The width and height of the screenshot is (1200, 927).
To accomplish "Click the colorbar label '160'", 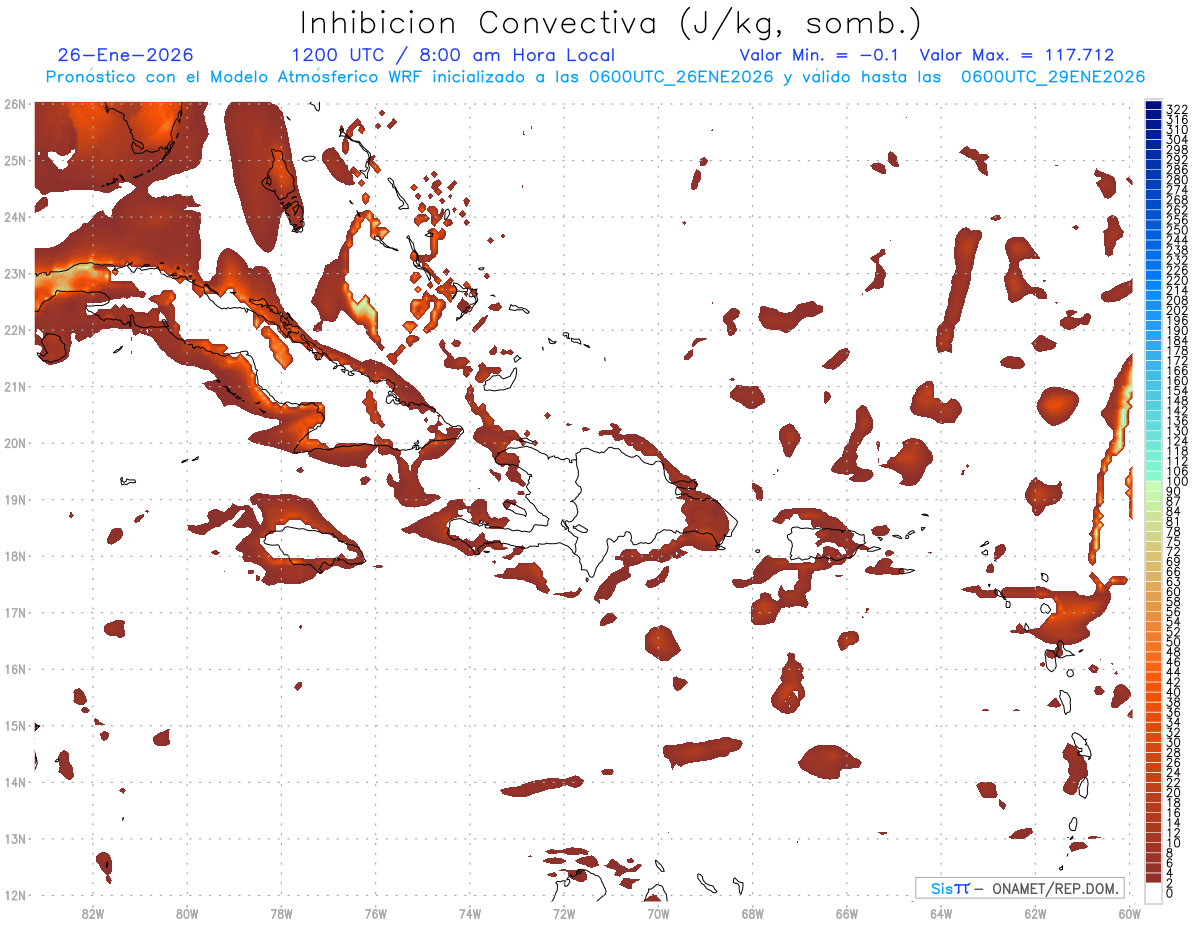I will (1177, 381).
